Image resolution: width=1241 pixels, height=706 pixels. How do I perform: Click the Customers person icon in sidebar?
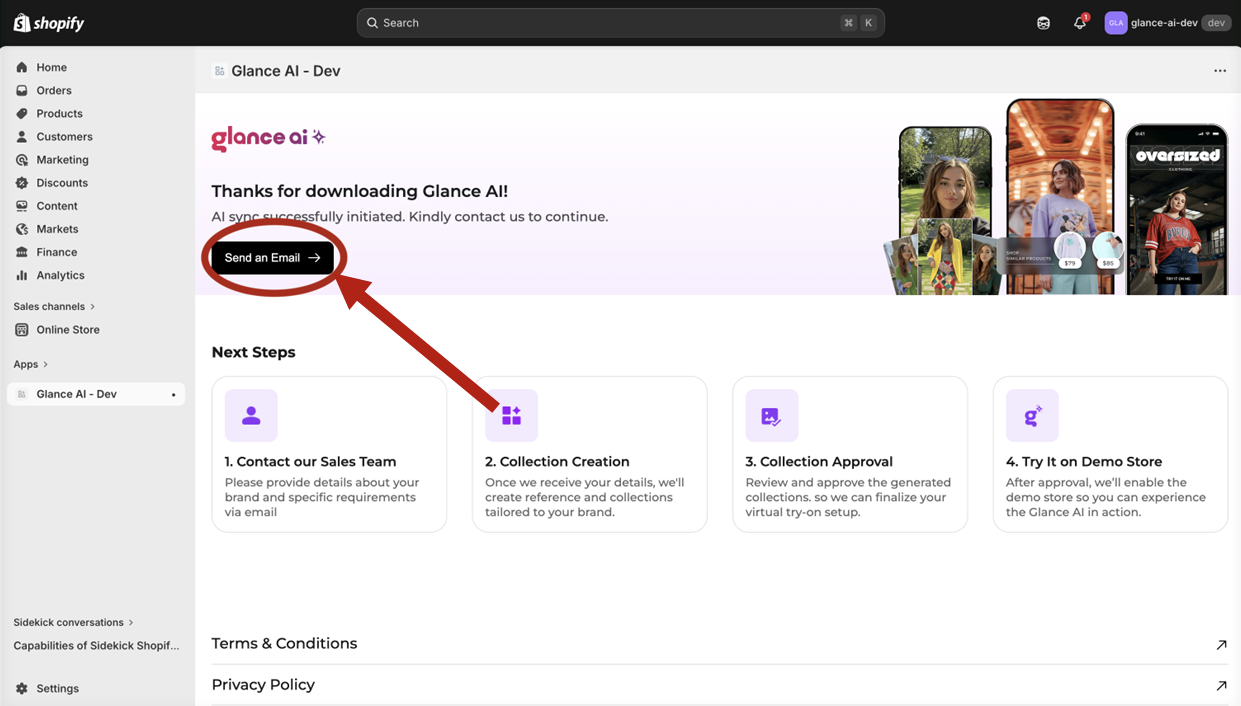coord(22,136)
